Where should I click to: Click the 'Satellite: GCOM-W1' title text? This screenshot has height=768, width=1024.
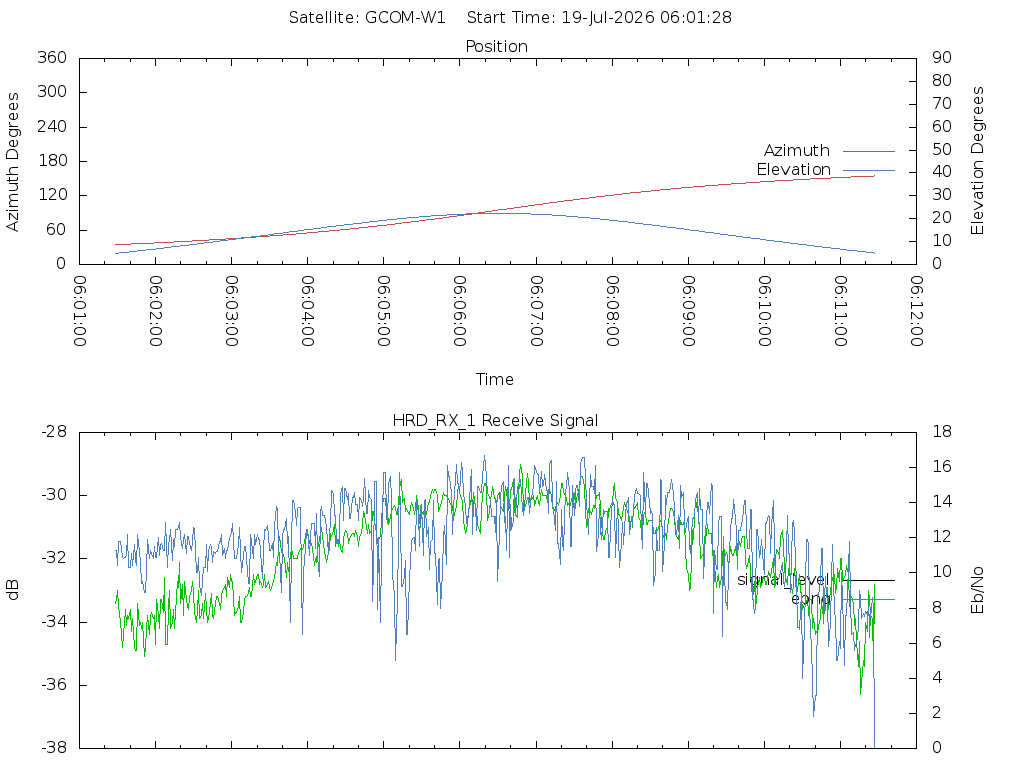pyautogui.click(x=367, y=18)
